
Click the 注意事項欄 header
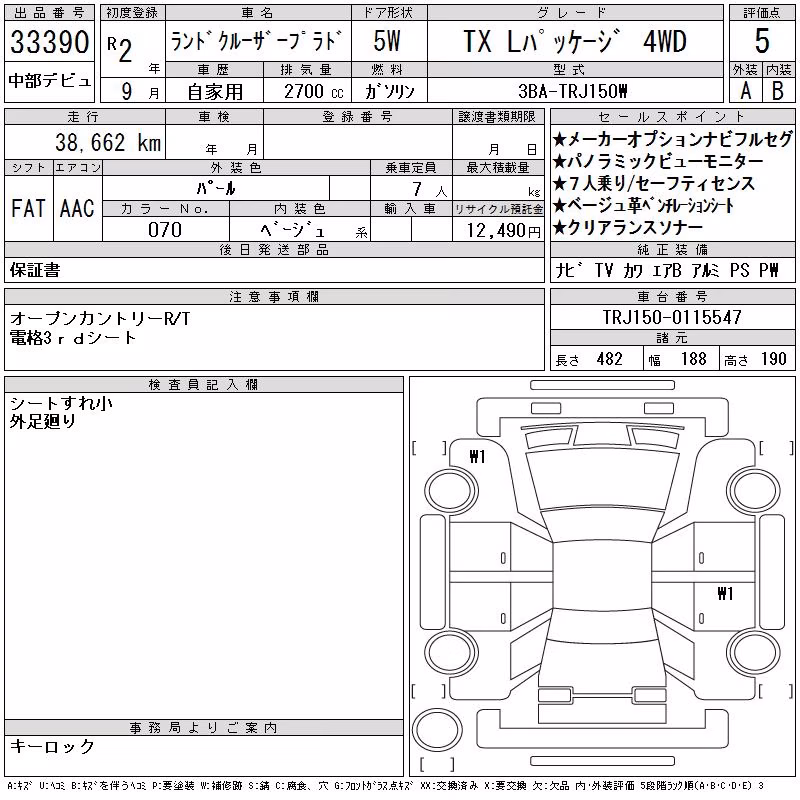274,296
